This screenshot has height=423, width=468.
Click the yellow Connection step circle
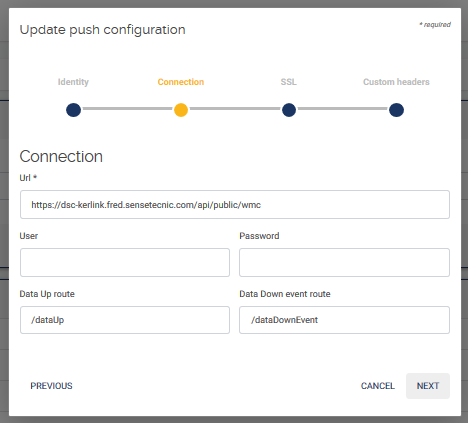point(181,110)
